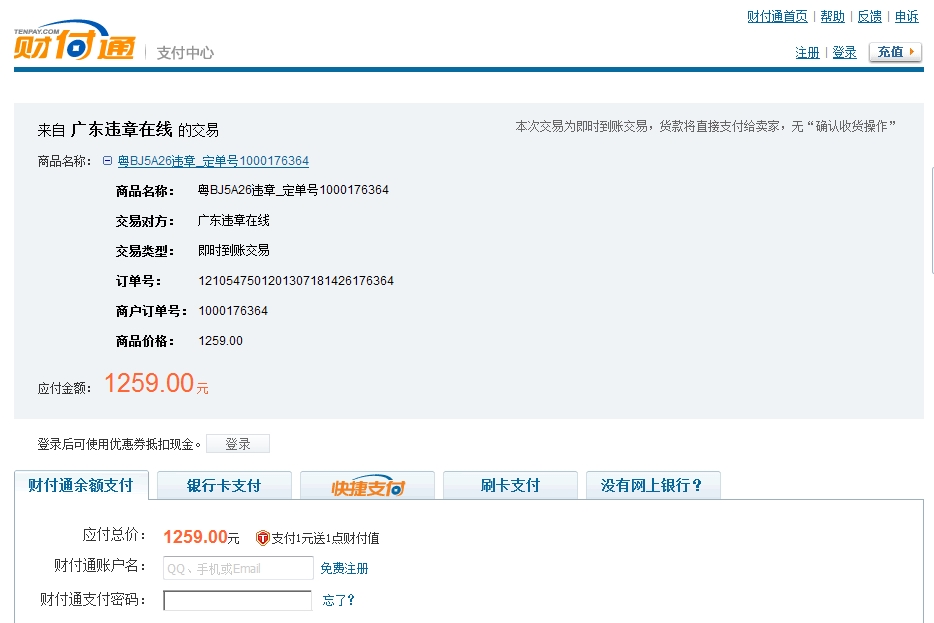
Task: Switch to the 快捷支付 tab
Action: (x=367, y=485)
